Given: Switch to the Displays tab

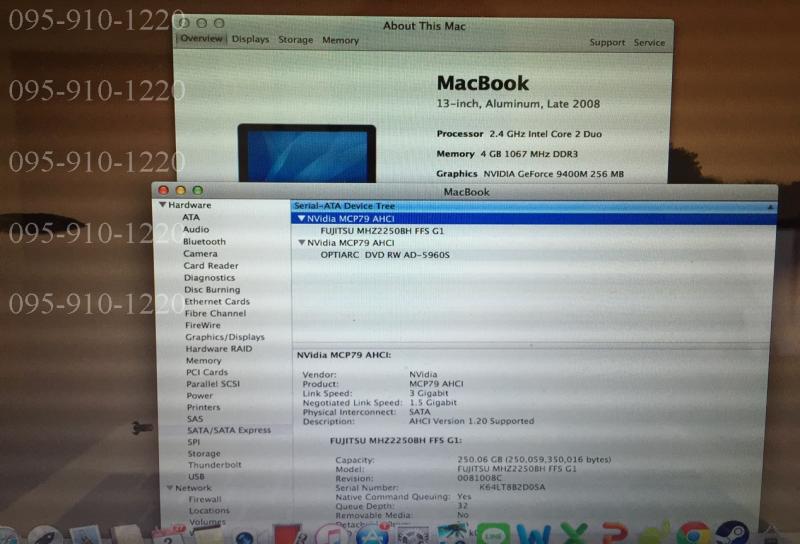Looking at the screenshot, I should (250, 40).
